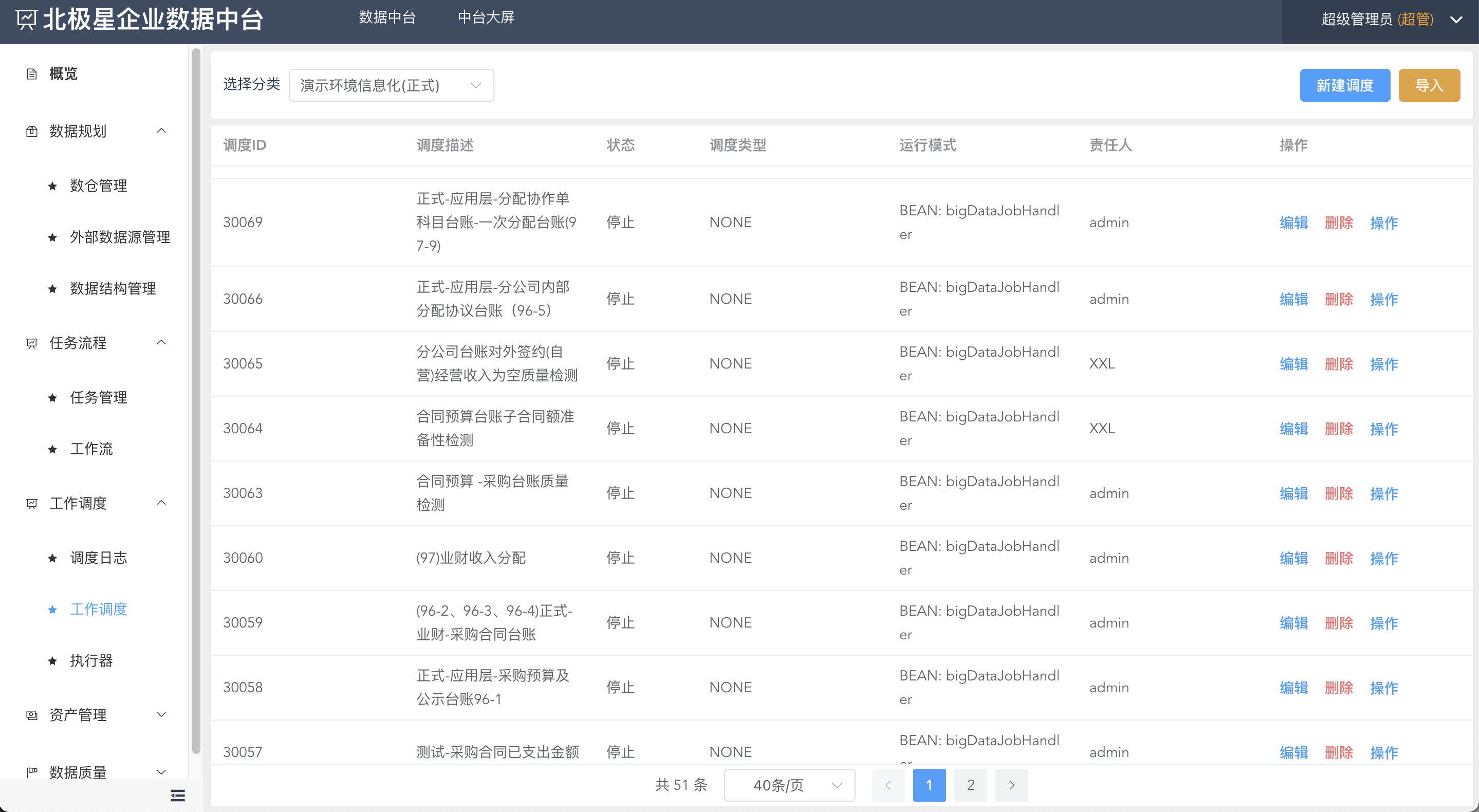
Task: Switch to the 中台大屏 nav item
Action: tap(486, 18)
